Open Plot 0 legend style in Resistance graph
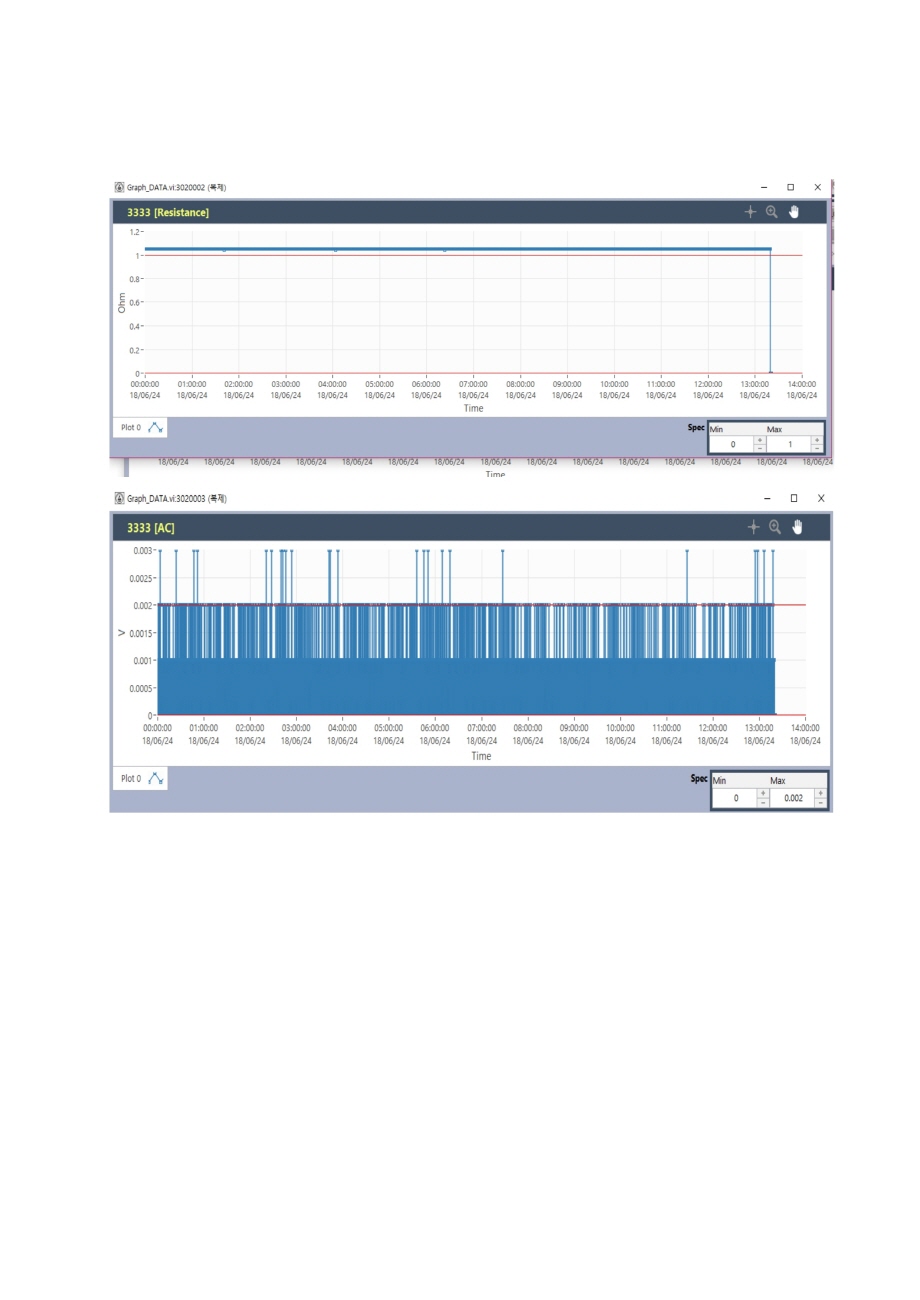 pos(156,427)
